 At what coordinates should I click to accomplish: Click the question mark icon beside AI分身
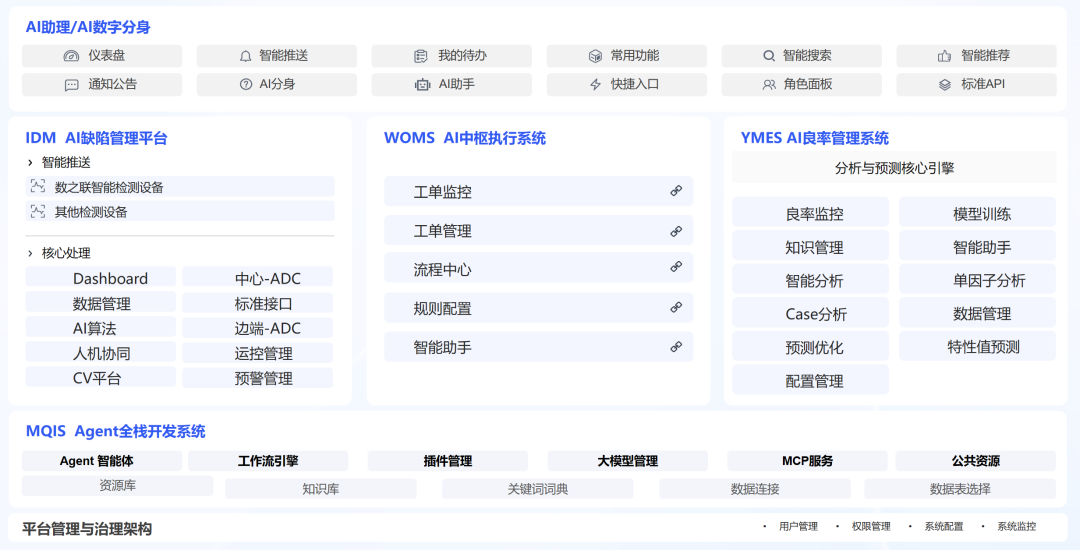coord(246,85)
